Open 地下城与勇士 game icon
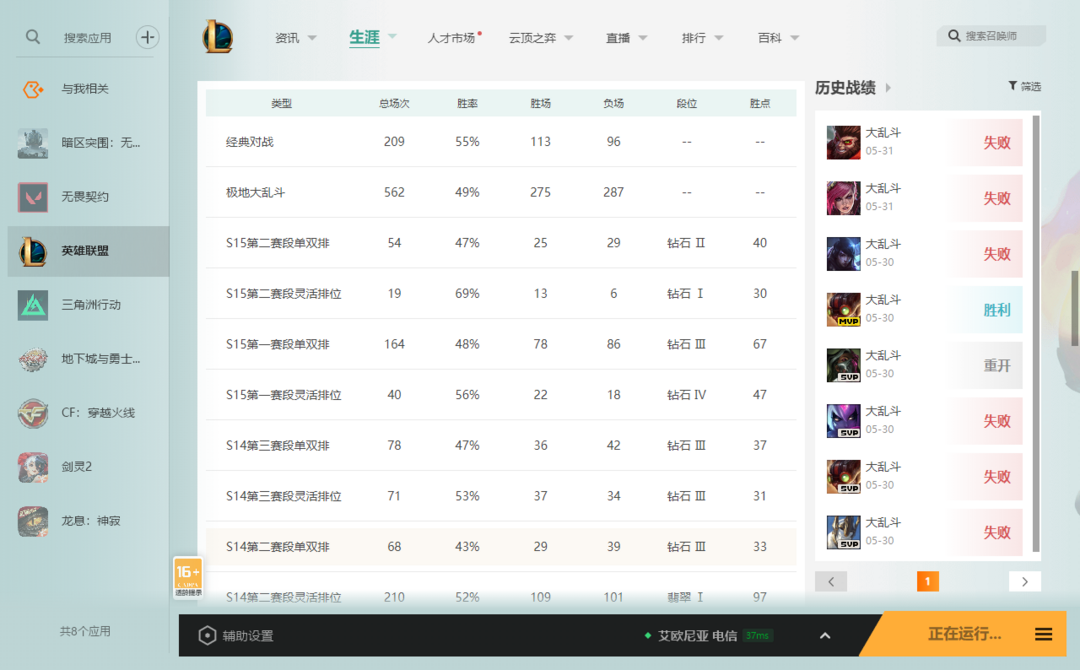1080x670 pixels. point(33,359)
